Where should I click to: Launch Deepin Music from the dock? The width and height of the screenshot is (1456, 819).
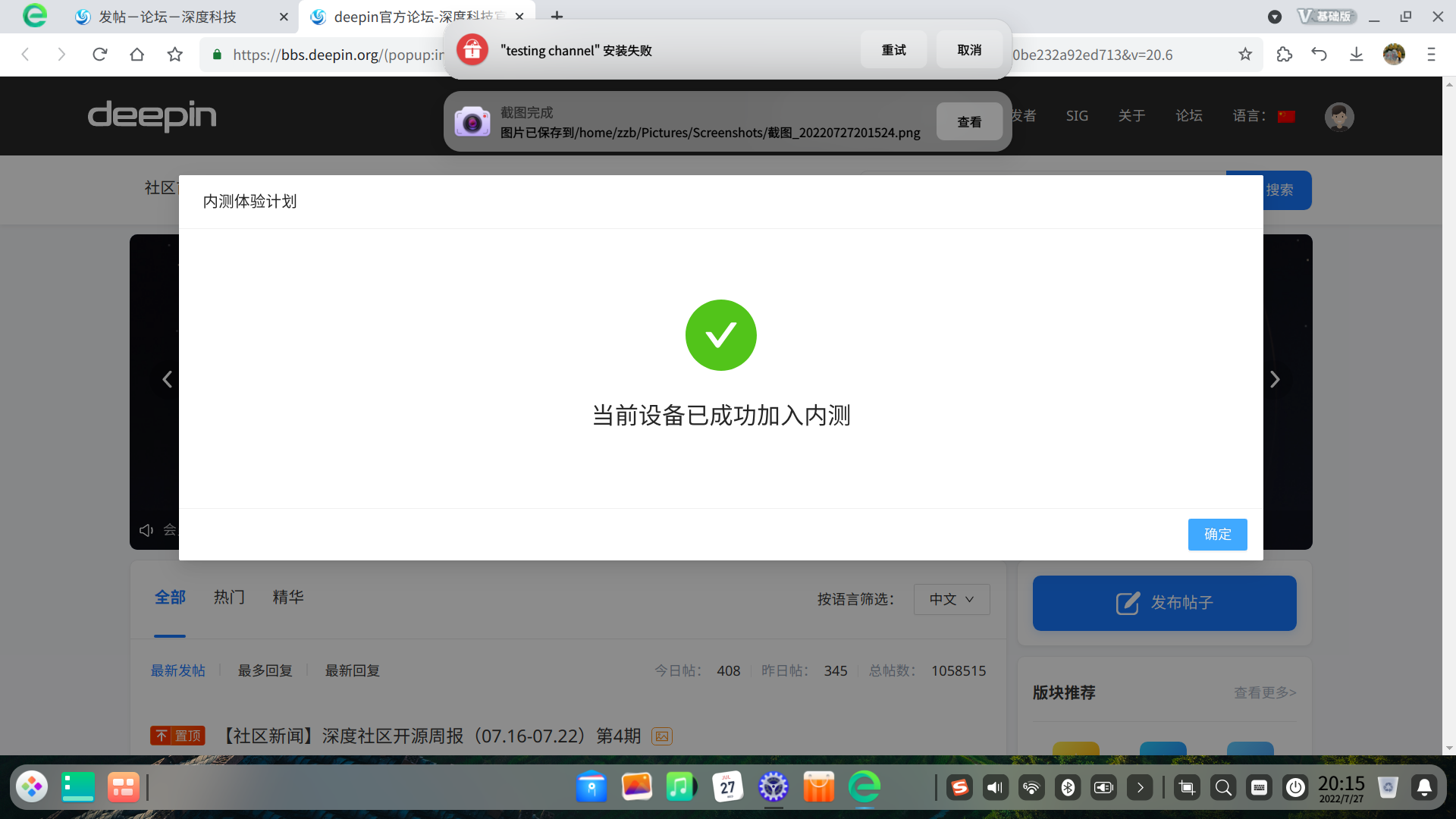(680, 787)
